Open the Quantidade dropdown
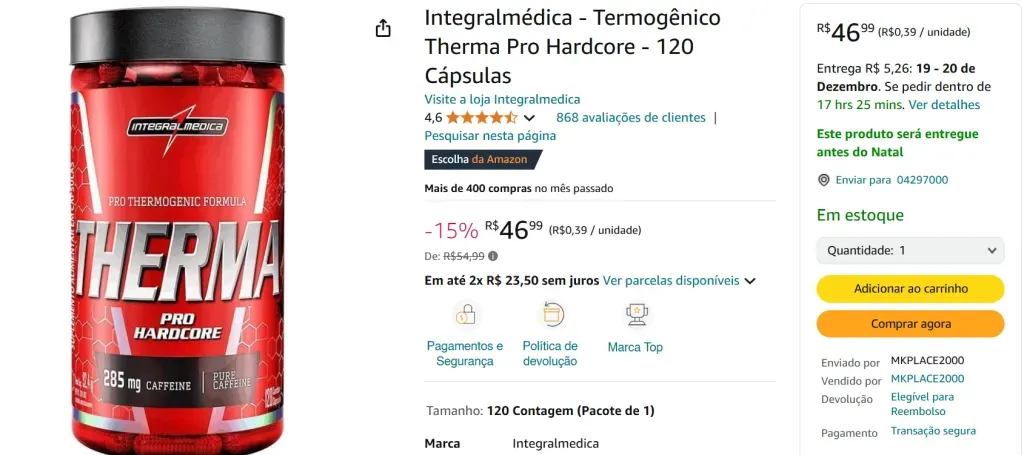Image resolution: width=1024 pixels, height=455 pixels. (910, 250)
